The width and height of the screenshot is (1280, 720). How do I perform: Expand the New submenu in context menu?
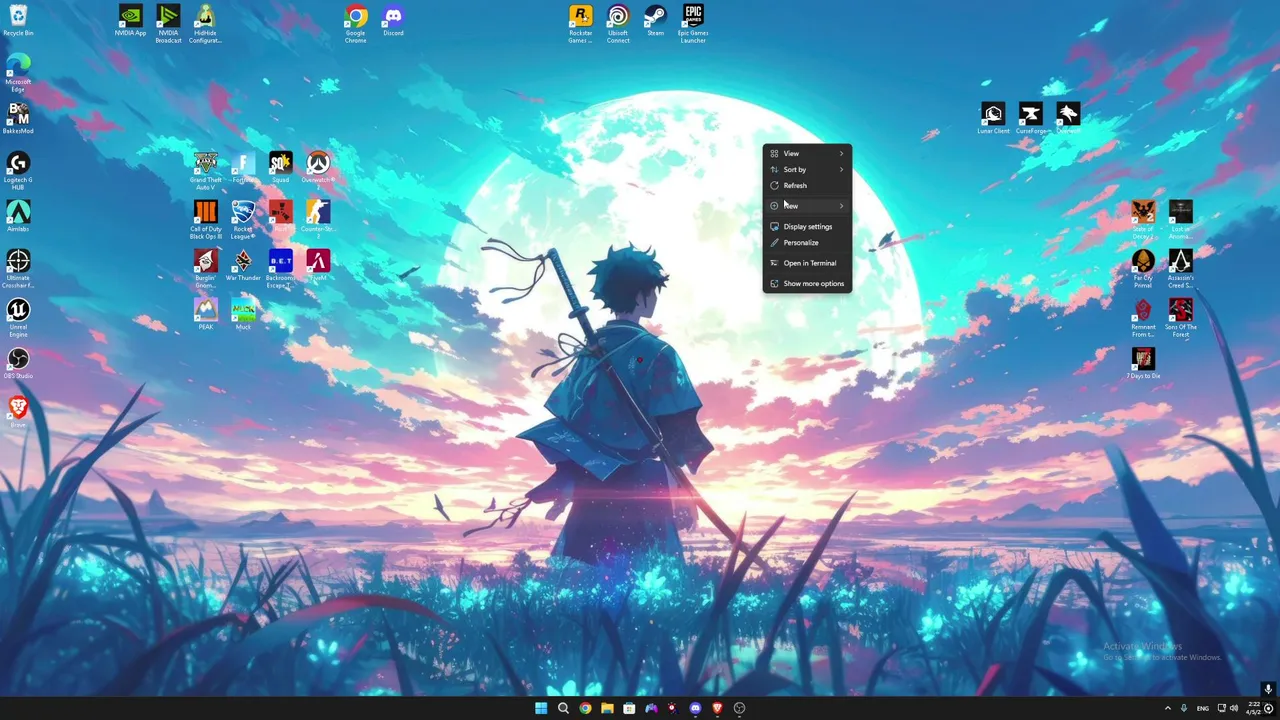pyautogui.click(x=807, y=206)
